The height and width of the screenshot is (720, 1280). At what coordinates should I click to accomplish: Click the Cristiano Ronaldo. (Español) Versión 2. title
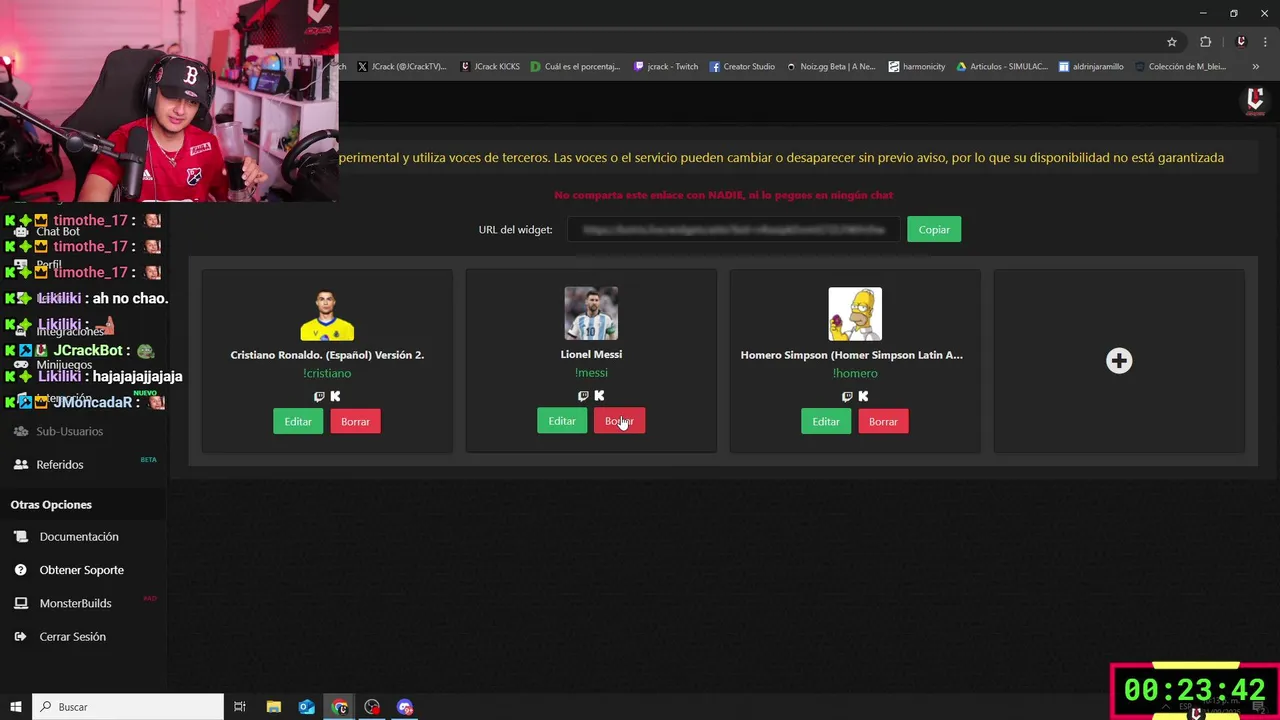(x=327, y=355)
